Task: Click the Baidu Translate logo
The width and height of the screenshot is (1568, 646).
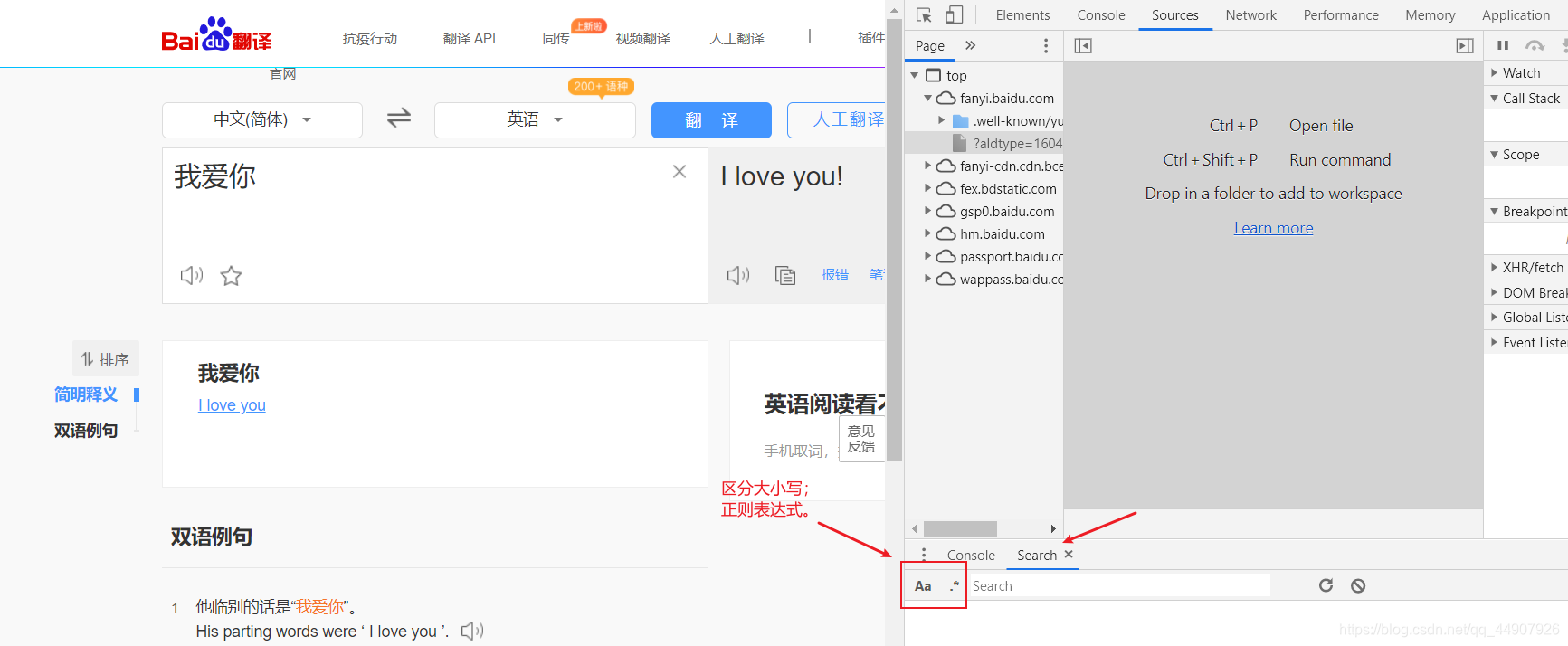Action: point(216,34)
